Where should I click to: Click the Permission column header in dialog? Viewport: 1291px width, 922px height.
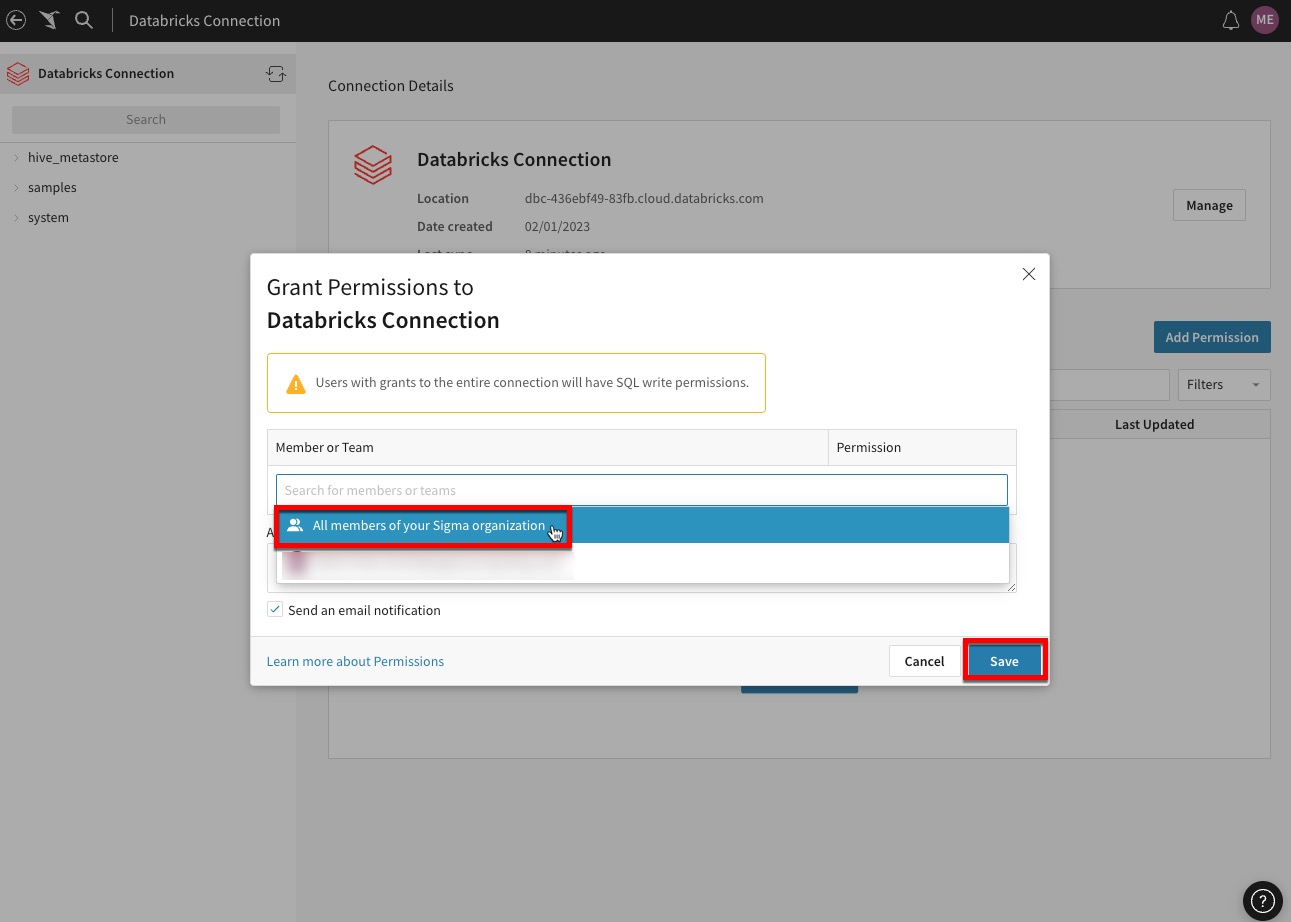click(922, 447)
